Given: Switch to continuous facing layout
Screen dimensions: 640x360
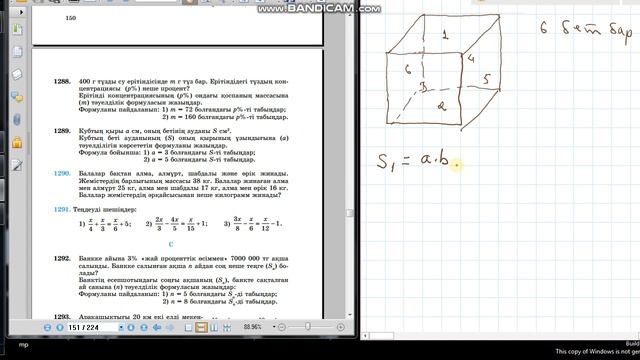Looking at the screenshot, I should pyautogui.click(x=227, y=327).
